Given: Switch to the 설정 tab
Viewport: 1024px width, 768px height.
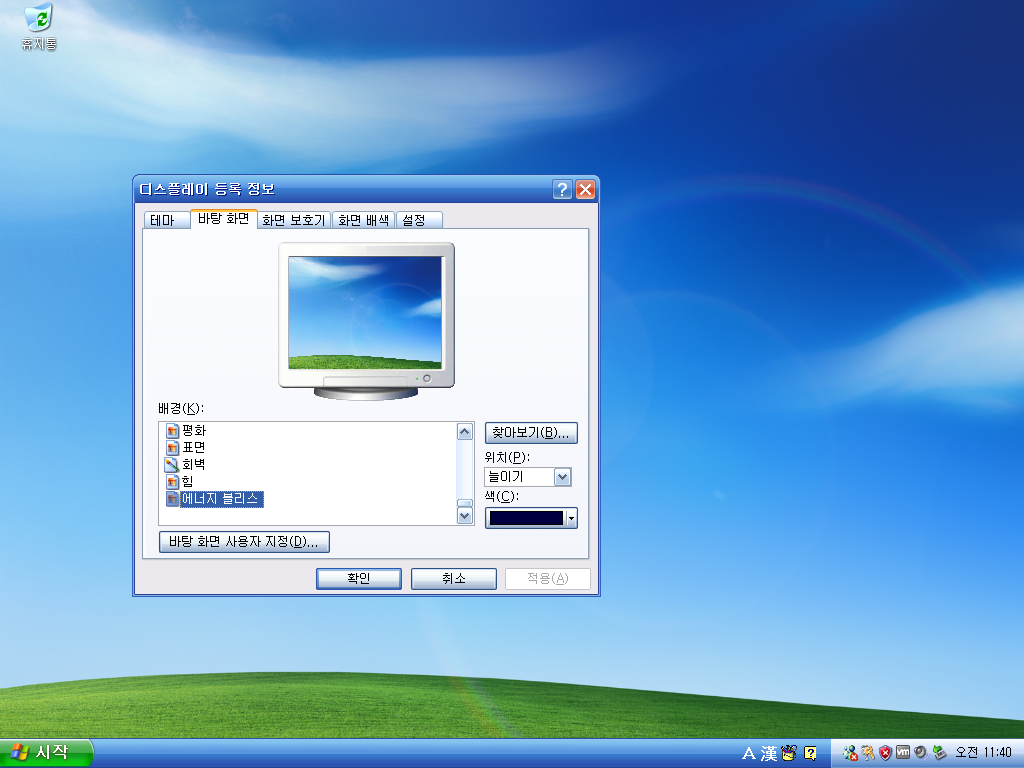Looking at the screenshot, I should coord(419,220).
